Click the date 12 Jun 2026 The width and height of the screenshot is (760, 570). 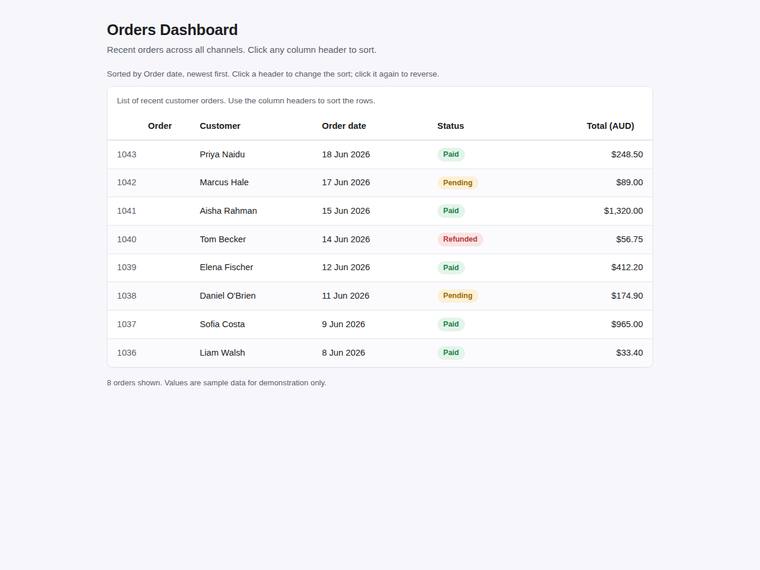[x=346, y=268]
